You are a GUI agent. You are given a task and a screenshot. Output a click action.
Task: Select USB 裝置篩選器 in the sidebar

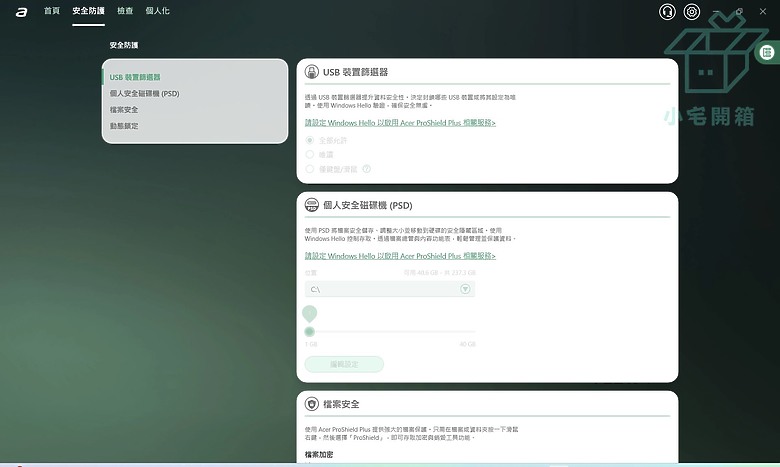(x=135, y=77)
